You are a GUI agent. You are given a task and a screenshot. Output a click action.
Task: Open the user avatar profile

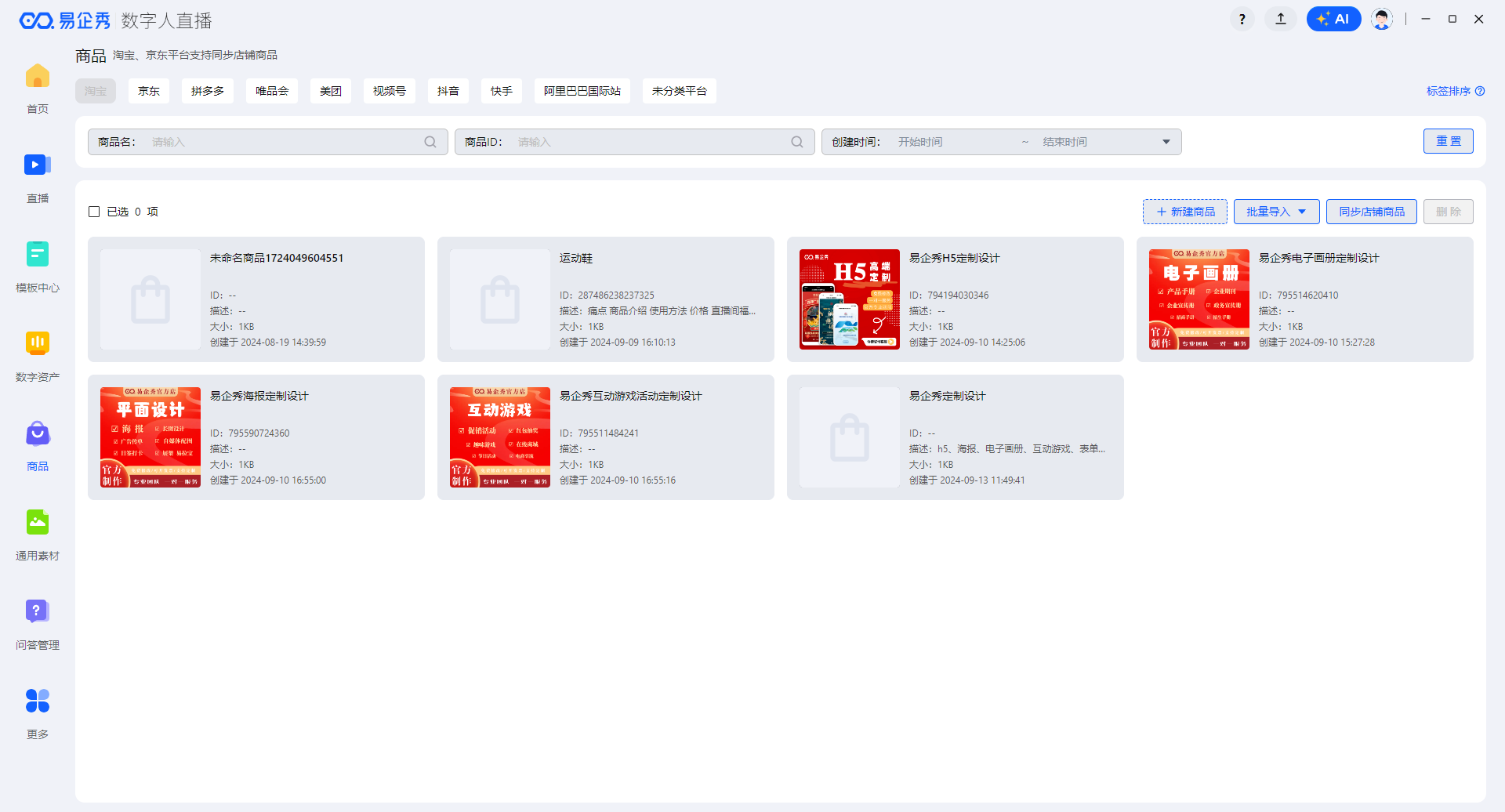click(x=1382, y=20)
